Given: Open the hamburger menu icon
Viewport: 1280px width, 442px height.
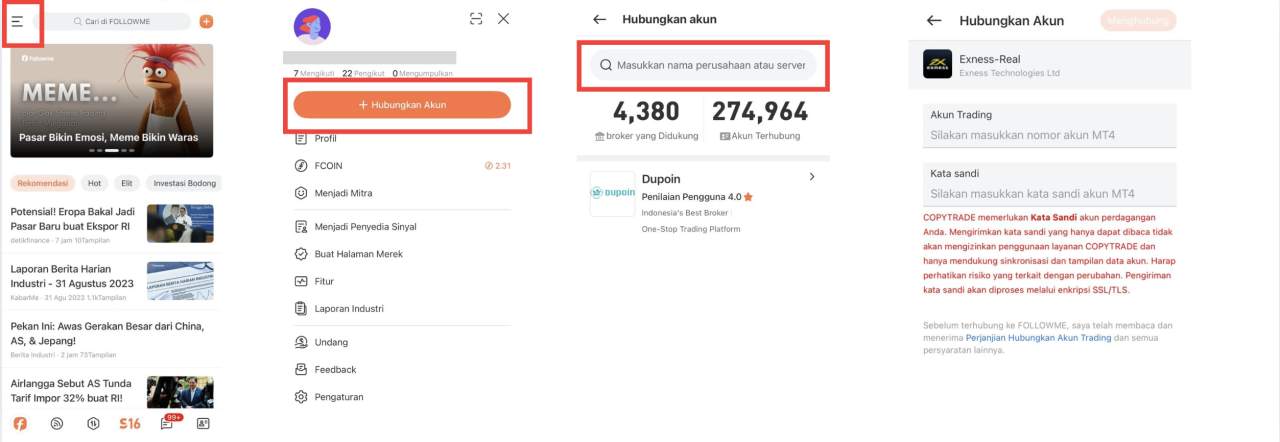Looking at the screenshot, I should 18,21.
